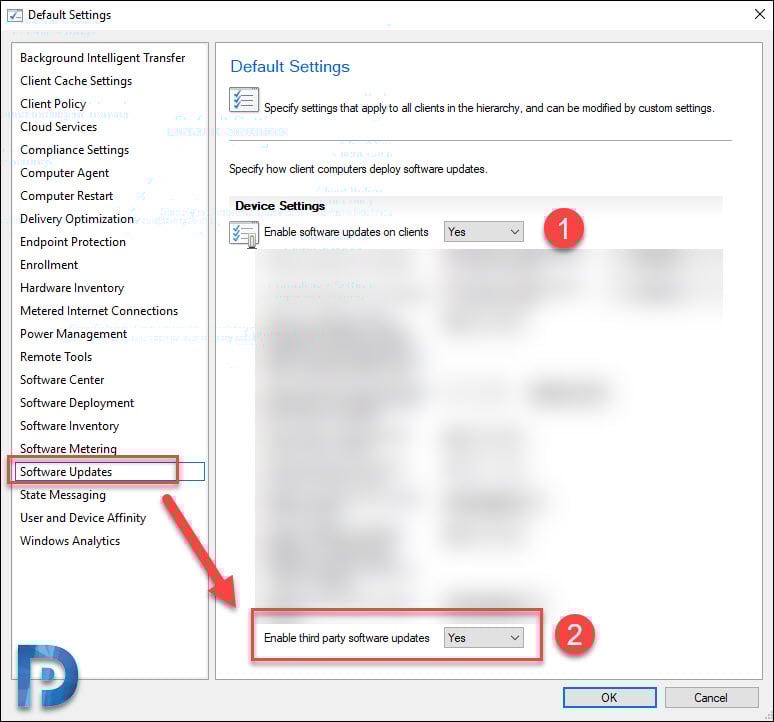Open Hardware Inventory settings
This screenshot has width=774, height=722.
(72, 288)
